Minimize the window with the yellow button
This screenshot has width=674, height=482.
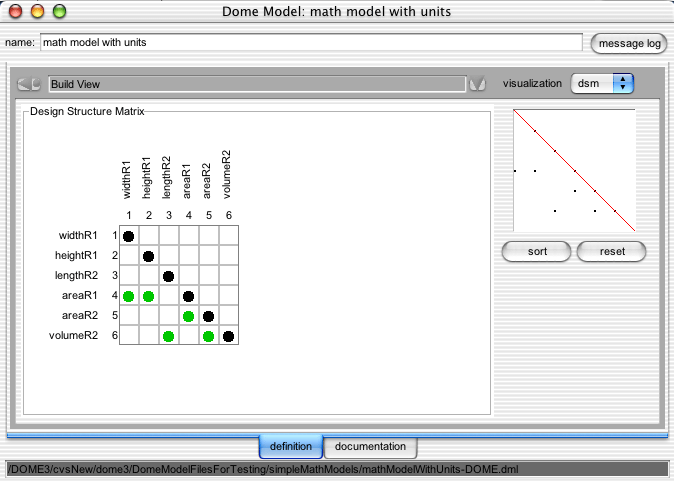pos(37,11)
